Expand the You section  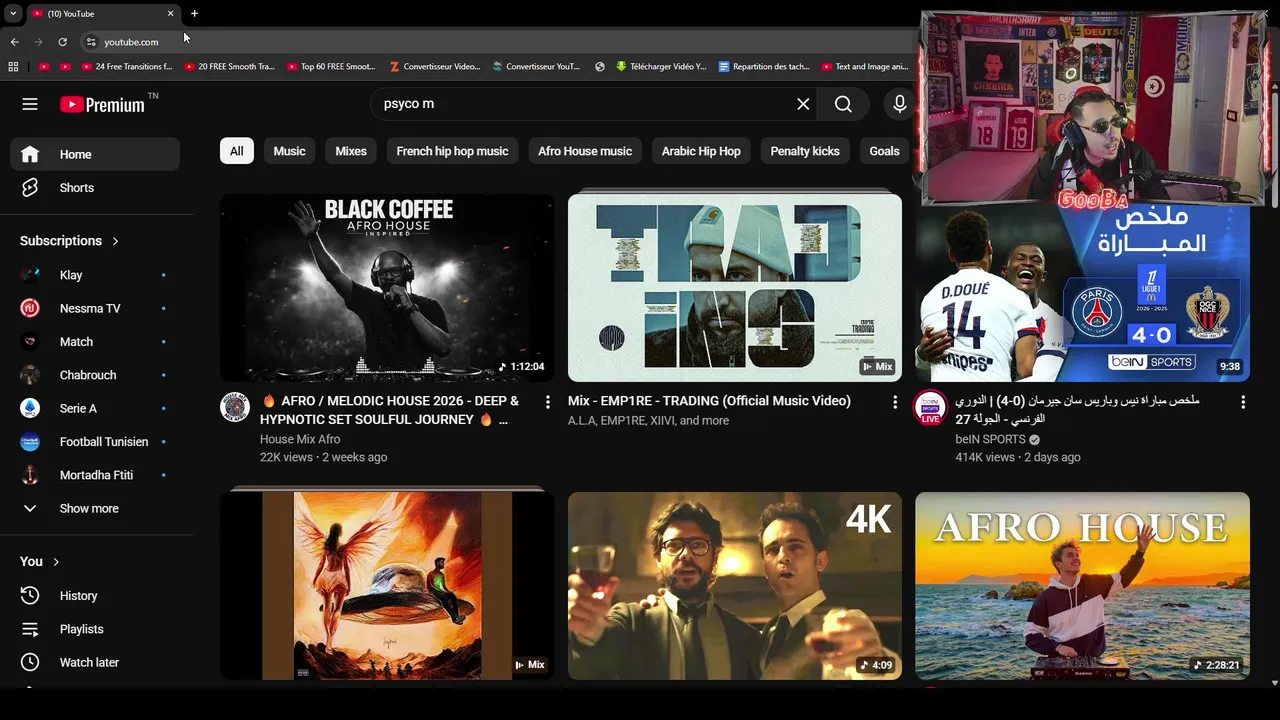click(x=40, y=562)
